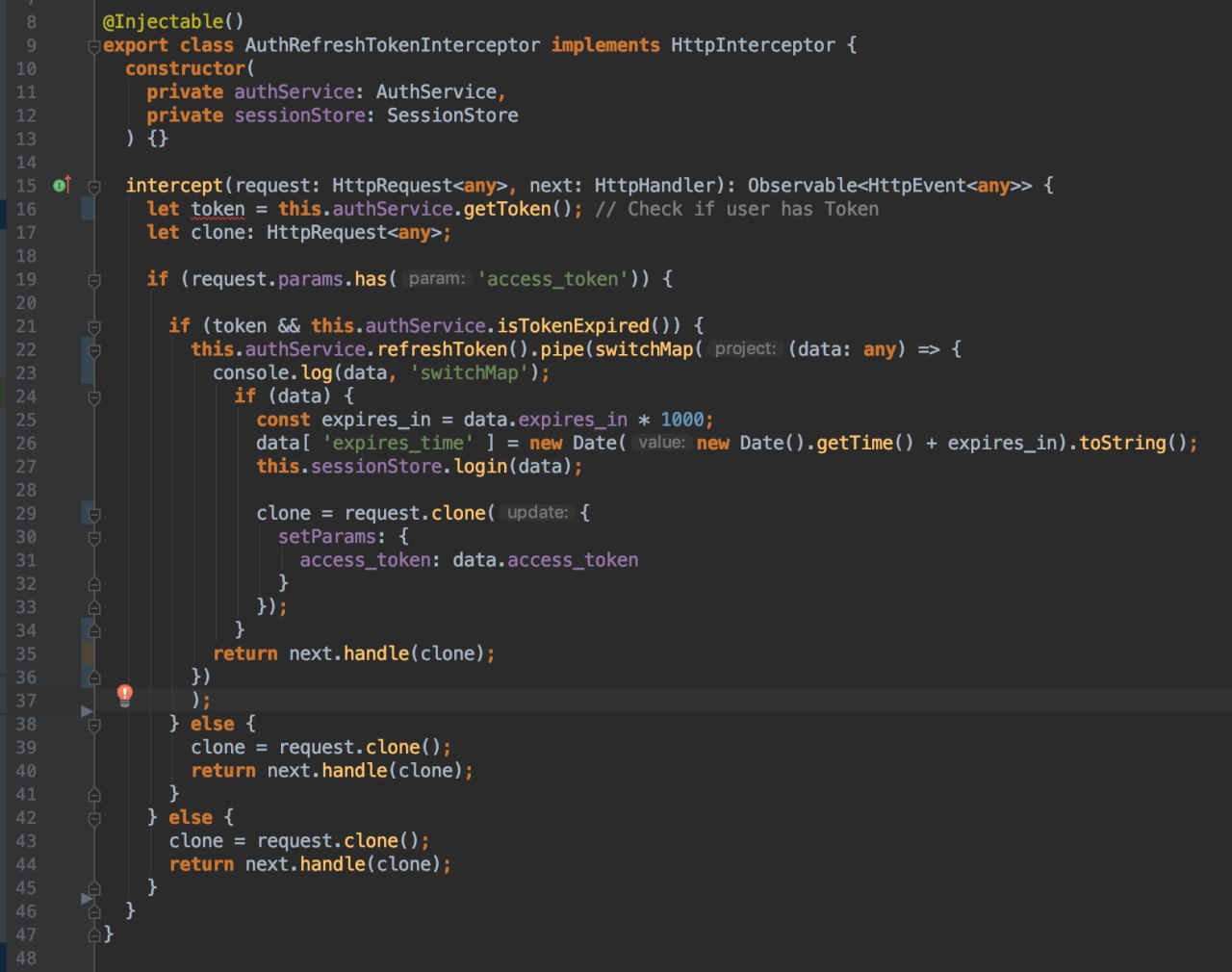
Task: Fold the 'if (data)' block on line 24
Action: click(x=94, y=396)
